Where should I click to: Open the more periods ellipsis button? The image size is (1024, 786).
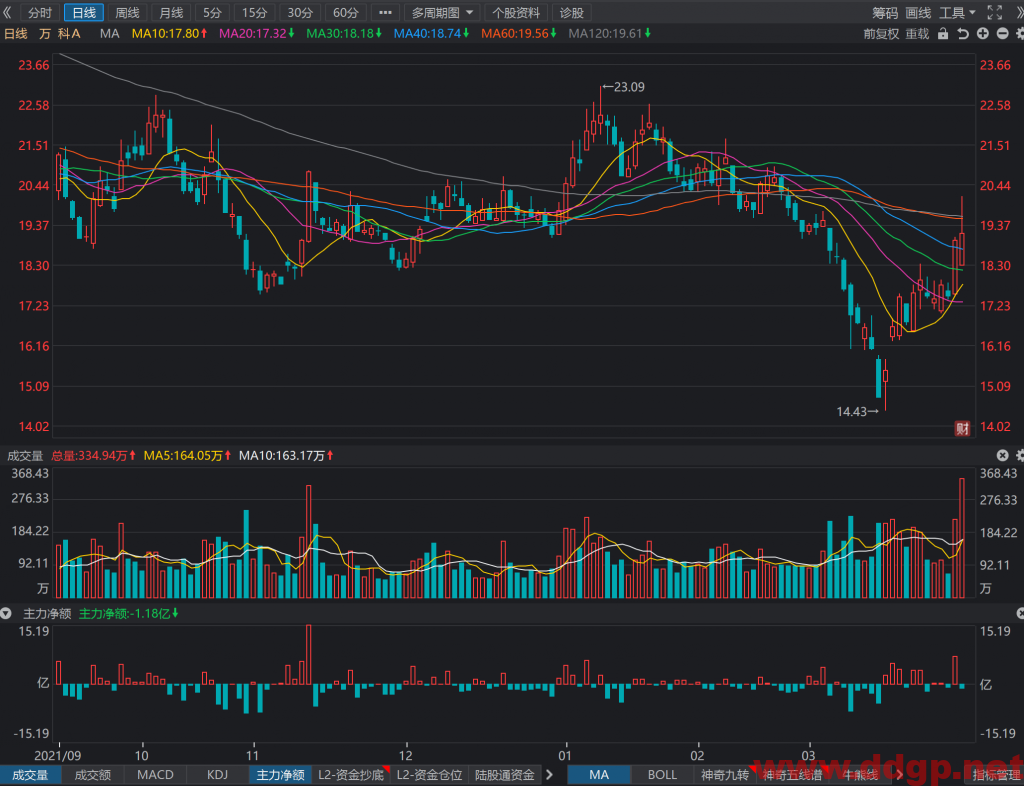click(x=385, y=12)
